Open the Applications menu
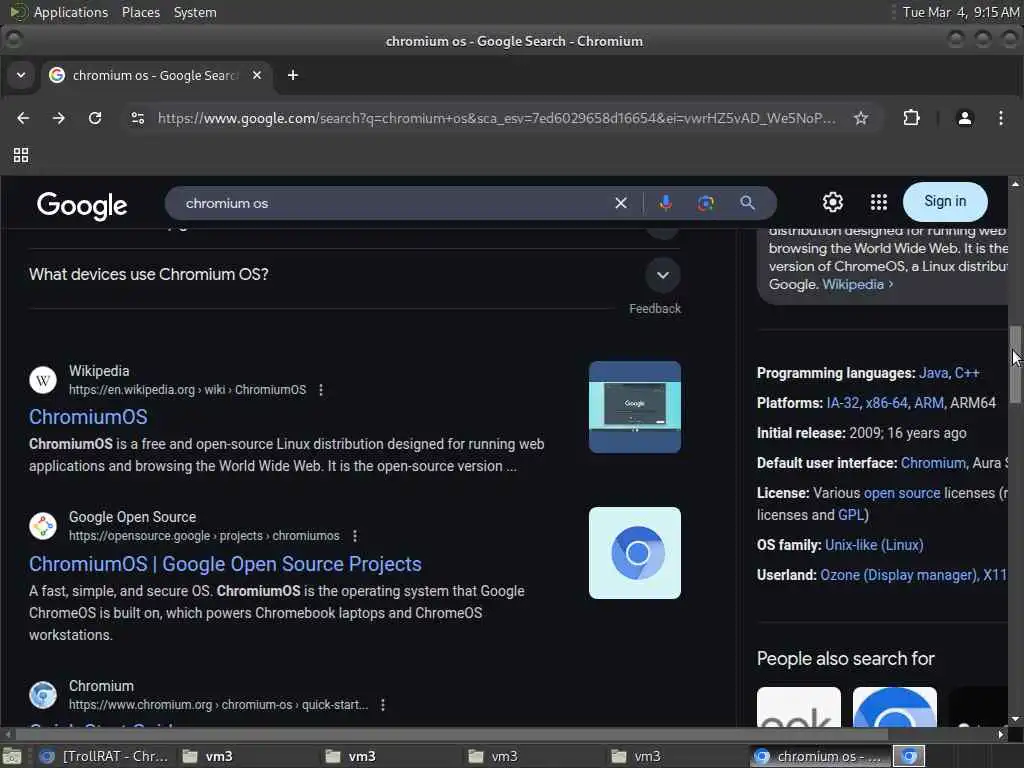This screenshot has height=768, width=1024. 59,12
